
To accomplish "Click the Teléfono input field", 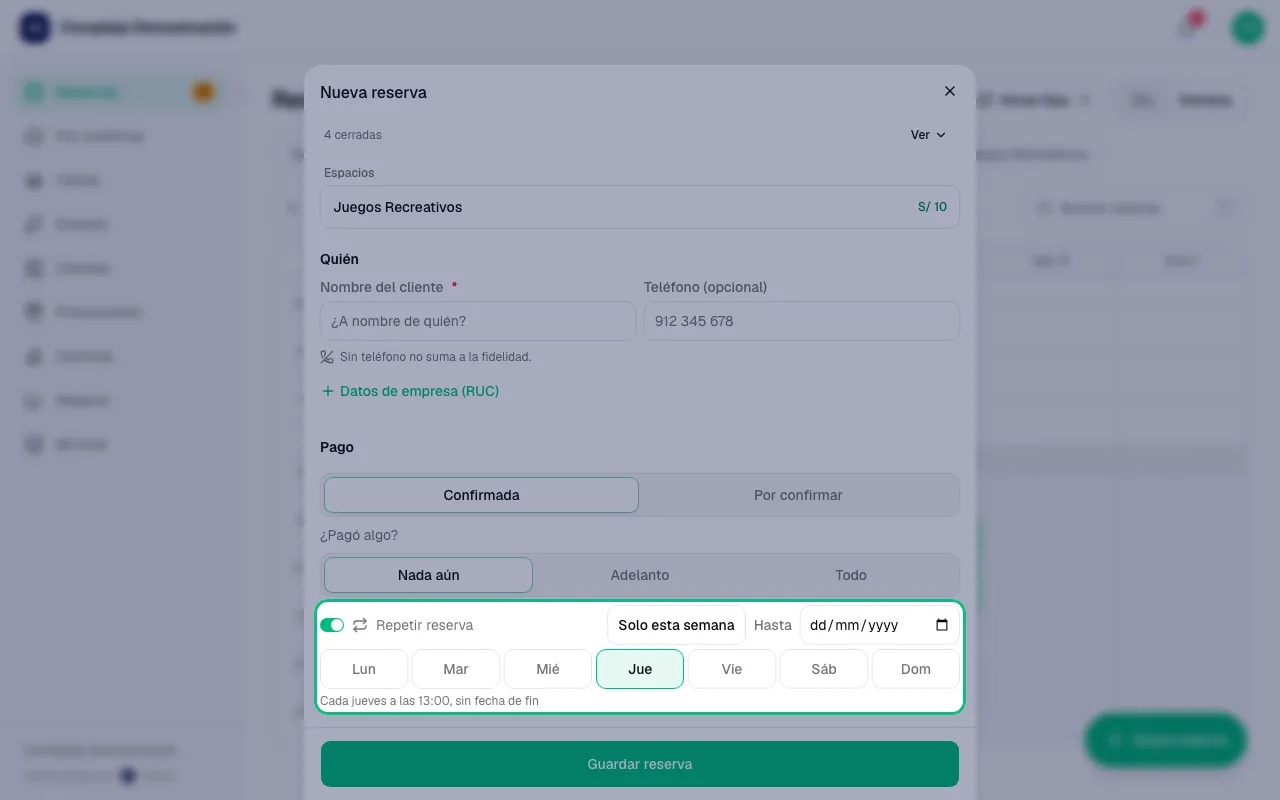I will [802, 321].
